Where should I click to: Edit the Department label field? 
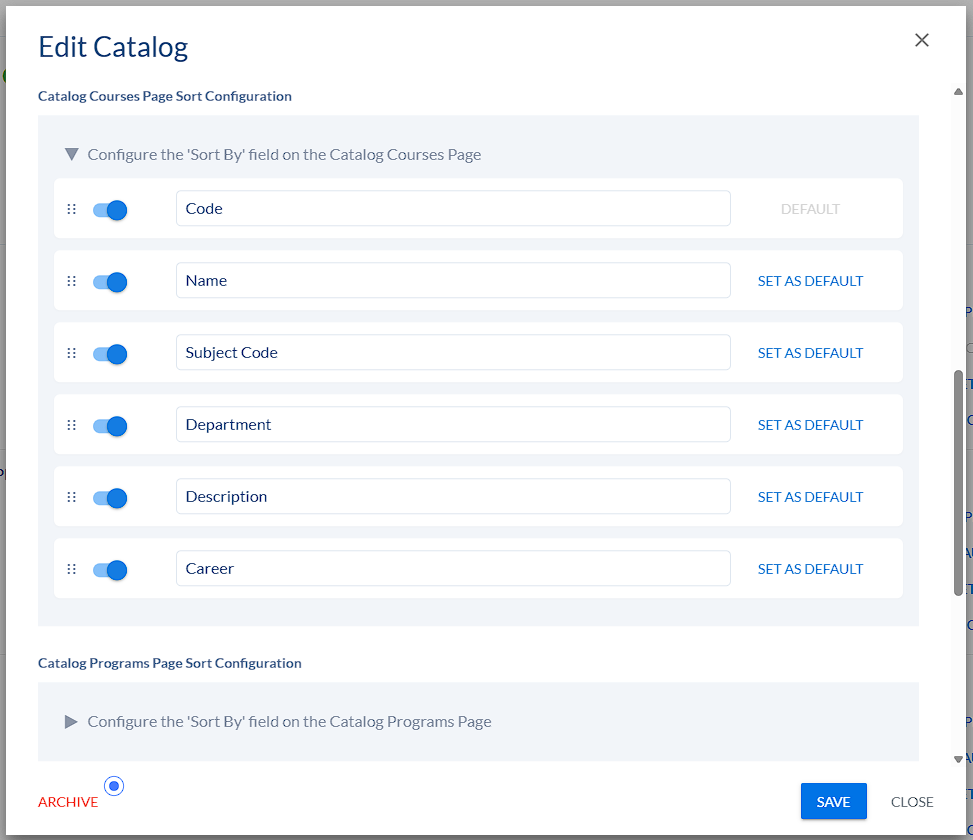click(x=453, y=424)
